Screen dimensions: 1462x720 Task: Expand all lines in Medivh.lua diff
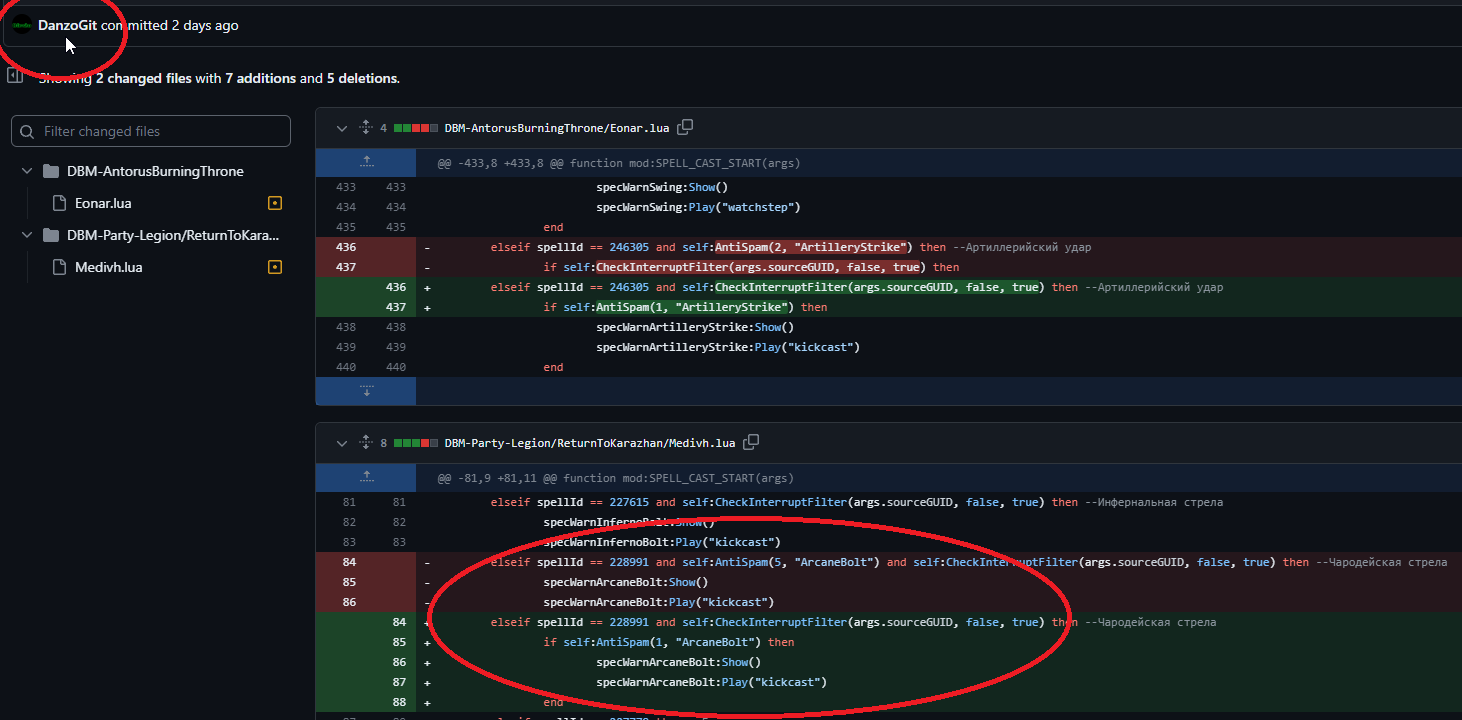pyautogui.click(x=366, y=443)
